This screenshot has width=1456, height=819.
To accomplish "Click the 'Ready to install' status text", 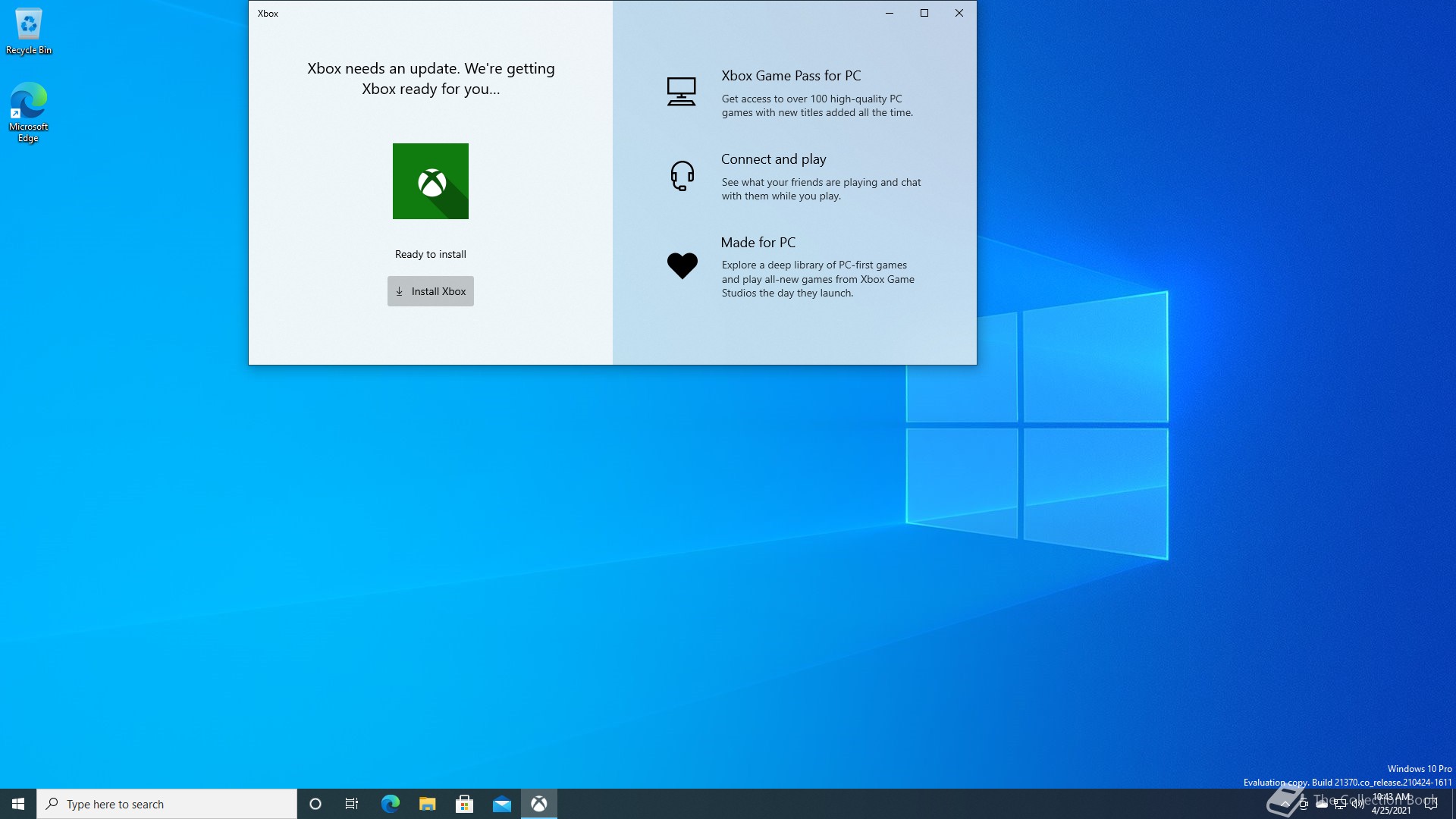I will 431,254.
